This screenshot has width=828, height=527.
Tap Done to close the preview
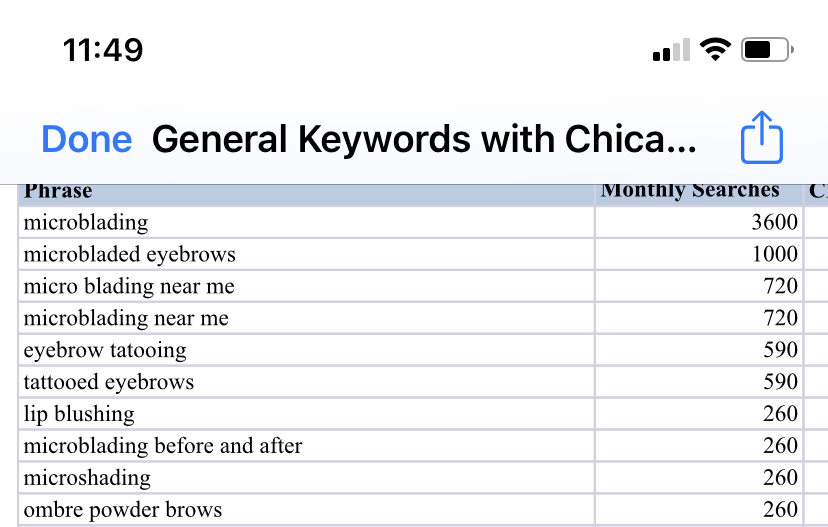point(87,139)
